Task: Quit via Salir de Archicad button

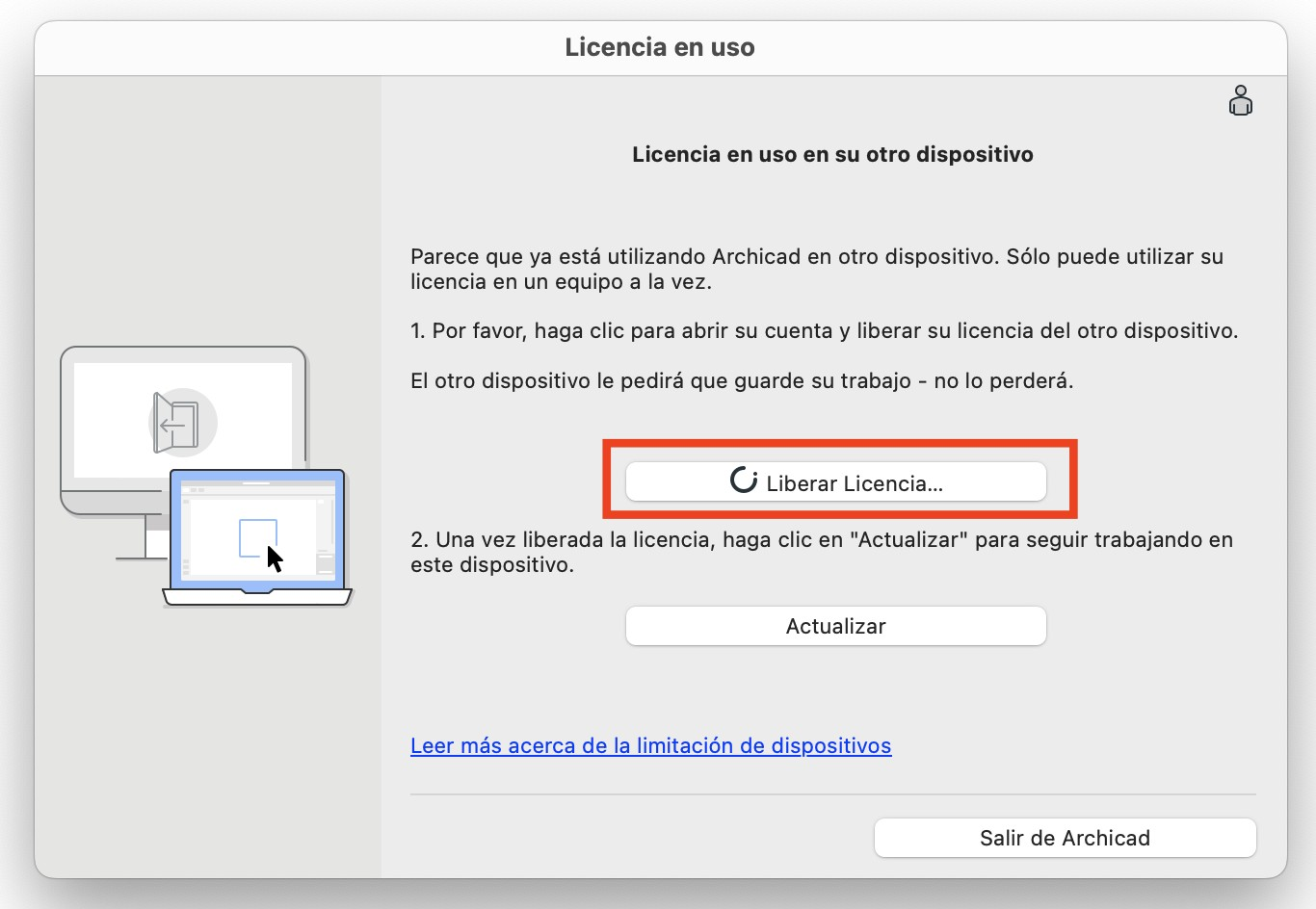Action: (1065, 838)
